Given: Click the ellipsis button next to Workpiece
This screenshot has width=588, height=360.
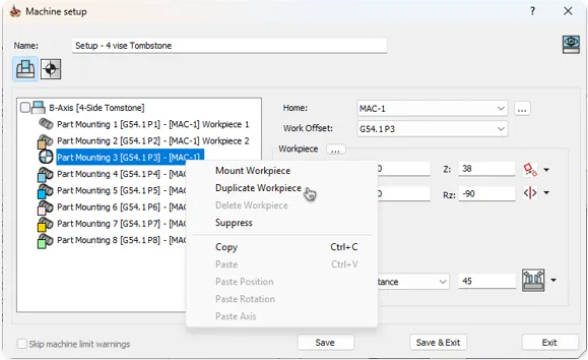Looking at the screenshot, I should click(336, 150).
